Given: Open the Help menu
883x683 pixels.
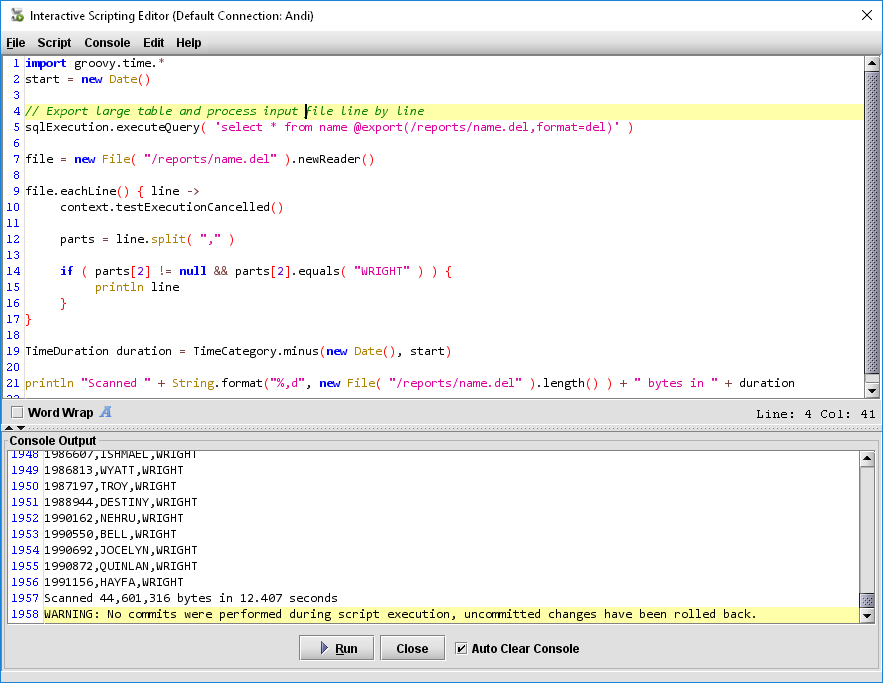Looking at the screenshot, I should click(189, 43).
